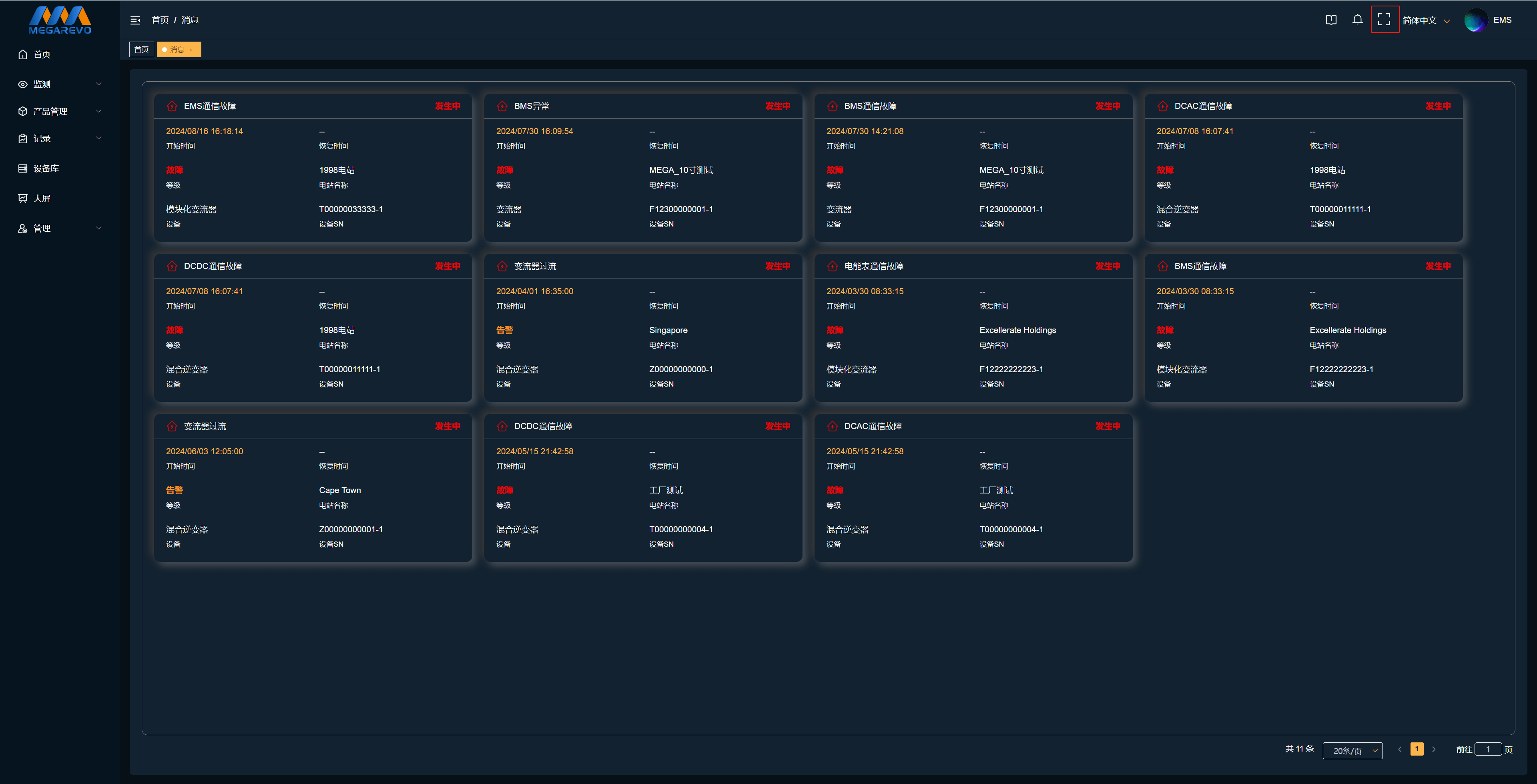Open the documentation book icon

click(1331, 20)
